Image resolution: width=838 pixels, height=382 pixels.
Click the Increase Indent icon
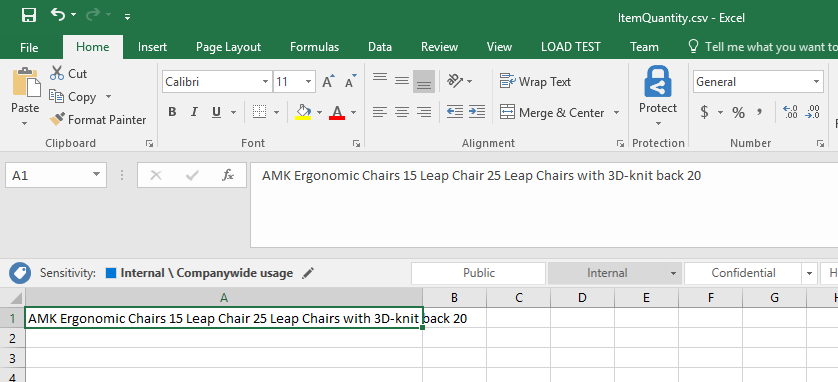tap(477, 112)
